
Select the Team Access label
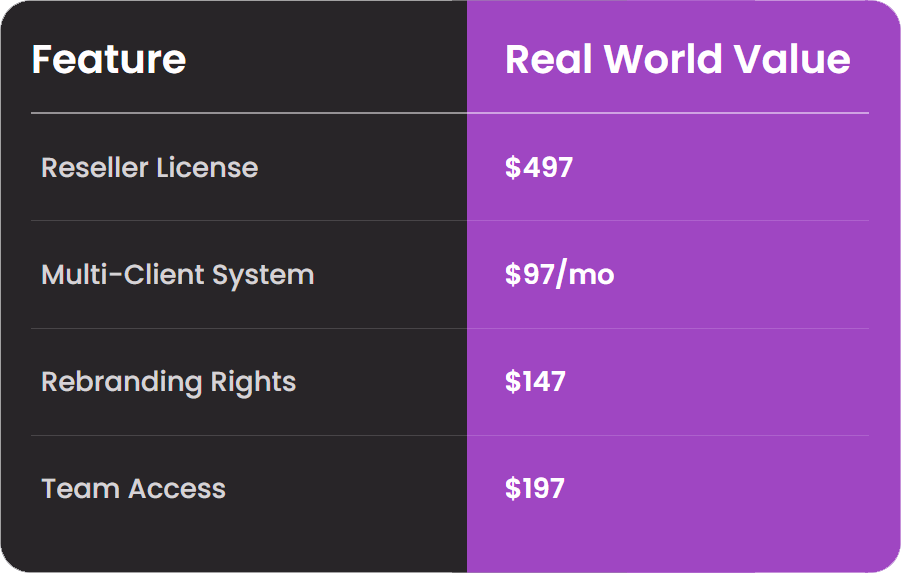point(133,489)
